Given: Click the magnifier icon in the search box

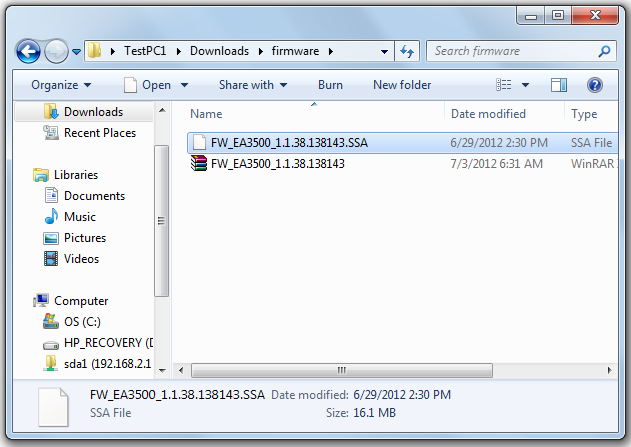Looking at the screenshot, I should click(x=604, y=51).
